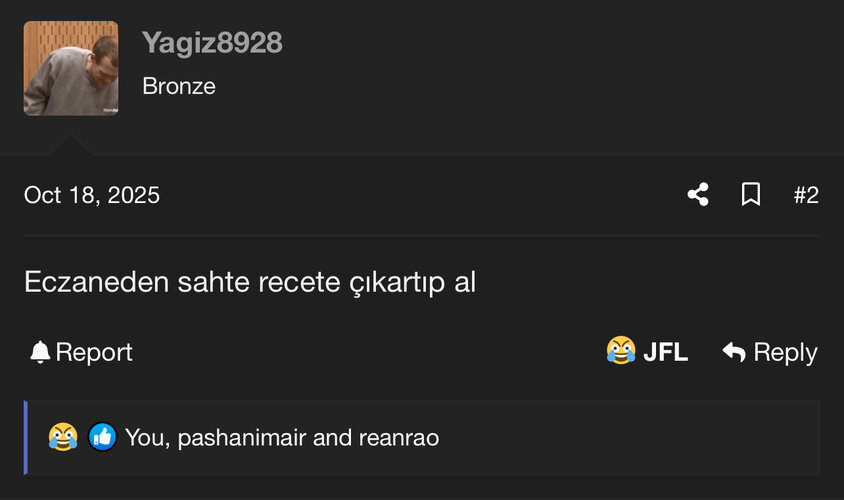Open the Yagiz8928 avatar picture
844x500 pixels.
point(71,68)
